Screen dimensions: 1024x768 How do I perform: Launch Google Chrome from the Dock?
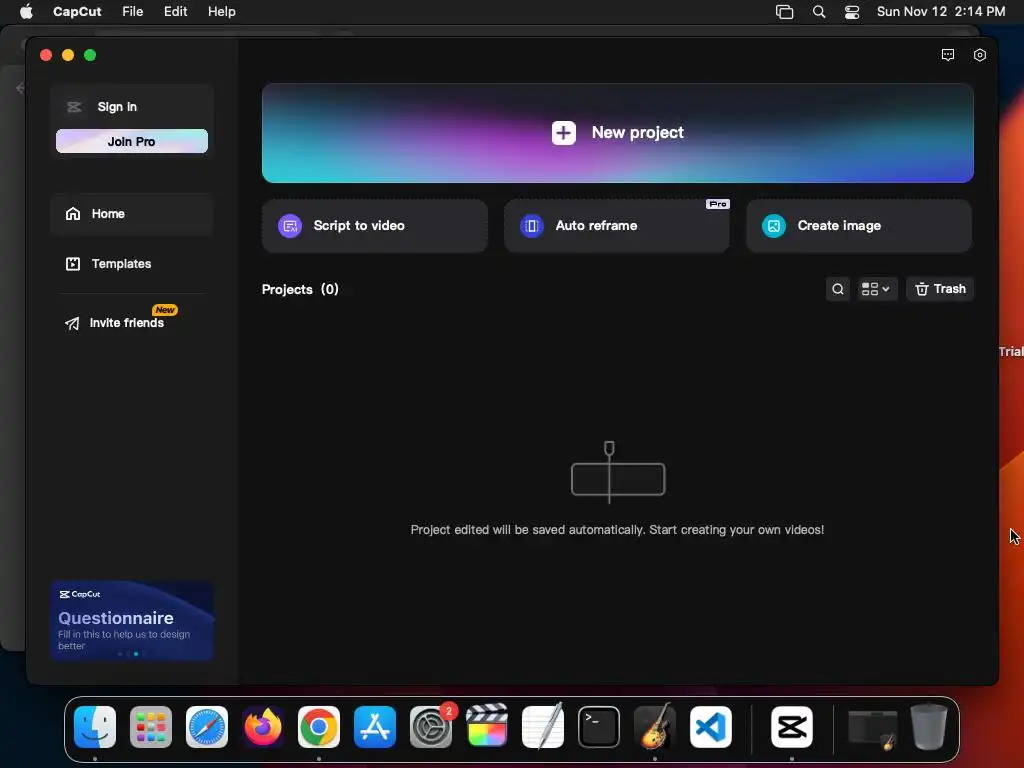click(319, 727)
